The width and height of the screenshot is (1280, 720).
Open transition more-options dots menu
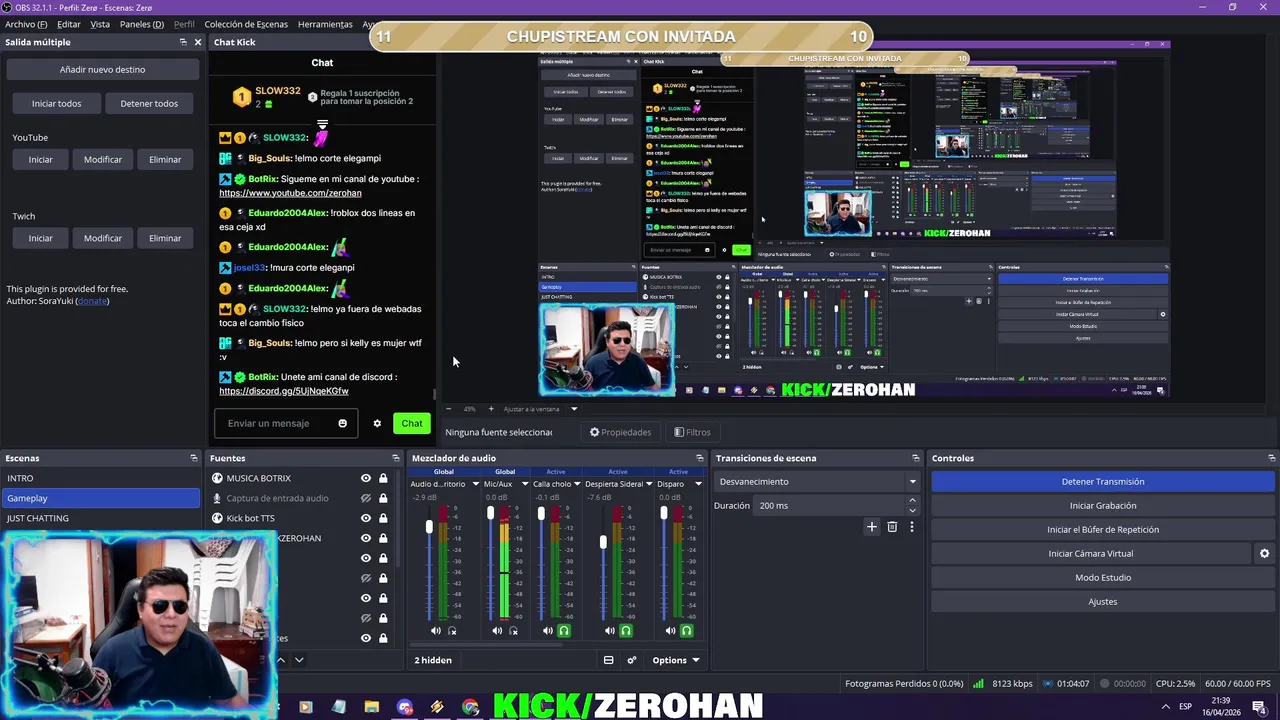tap(911, 527)
